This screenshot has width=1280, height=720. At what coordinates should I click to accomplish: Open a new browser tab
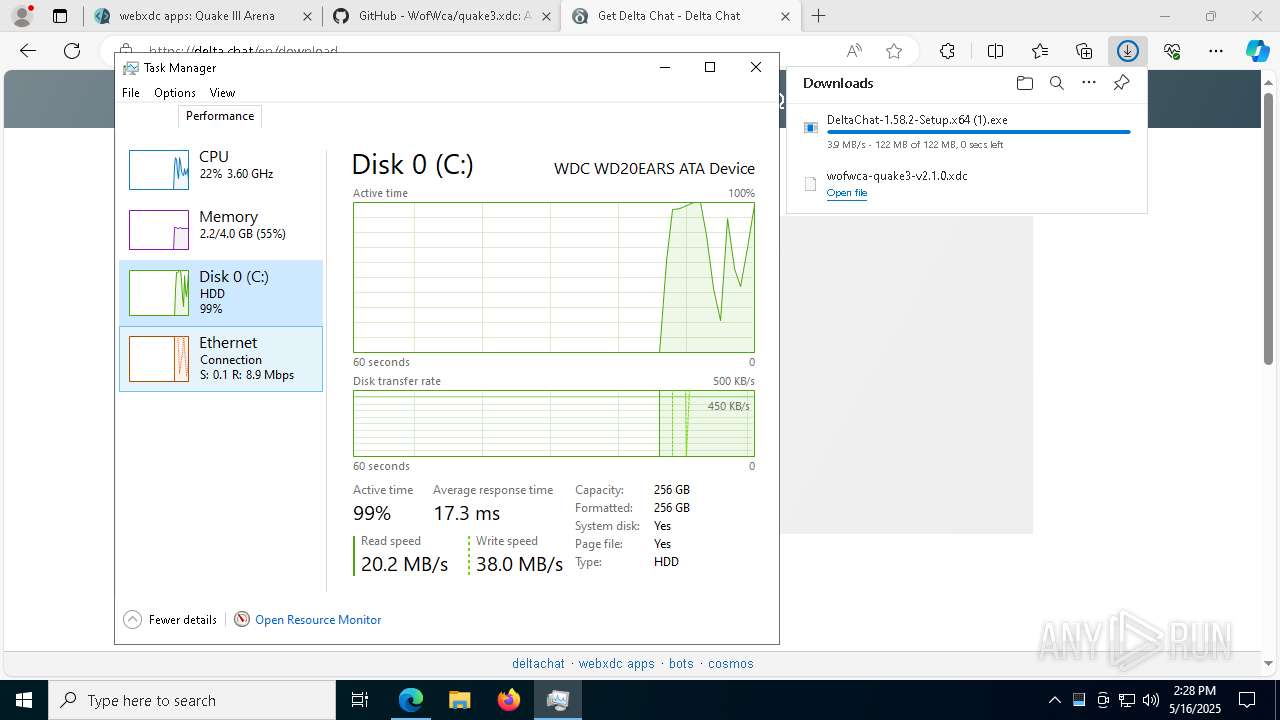point(819,16)
